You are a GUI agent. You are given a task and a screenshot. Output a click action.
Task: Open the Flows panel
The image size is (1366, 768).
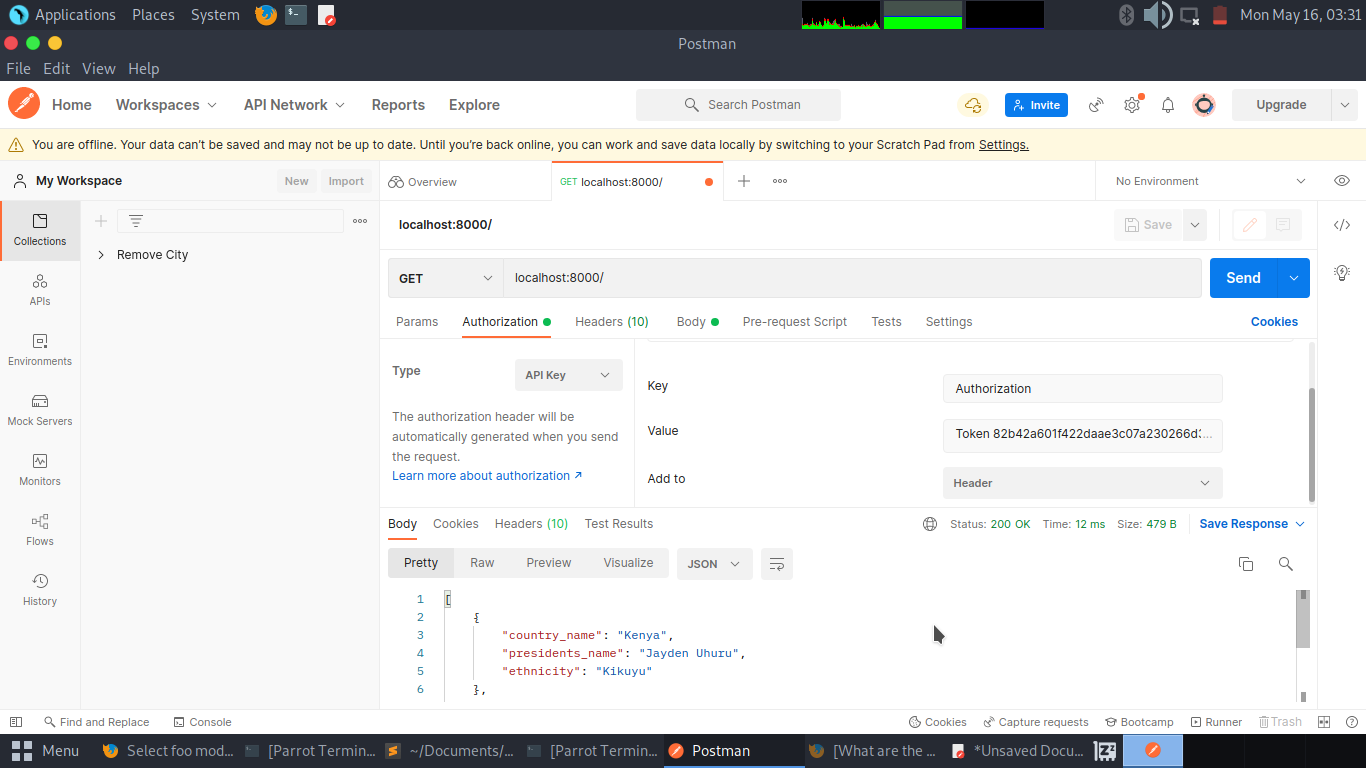[39, 531]
